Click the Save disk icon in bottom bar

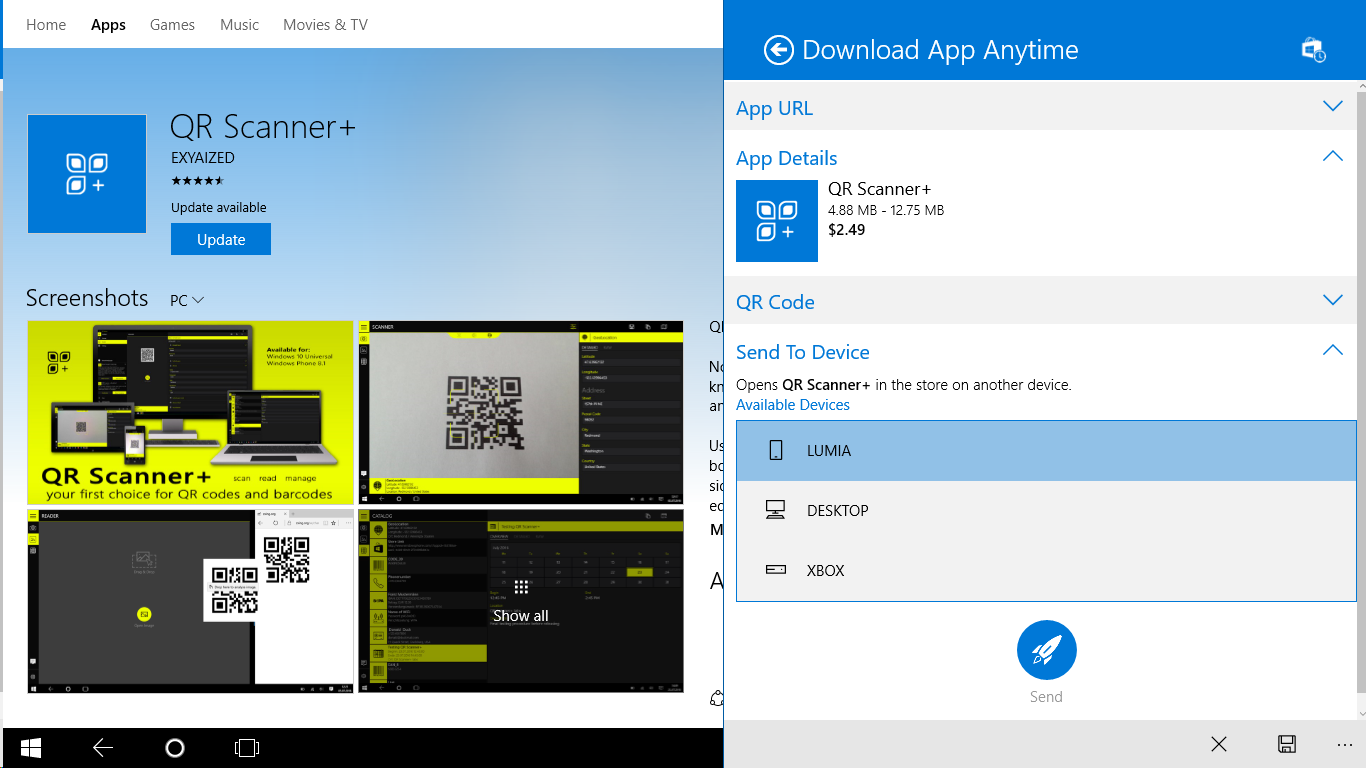pyautogui.click(x=1287, y=744)
